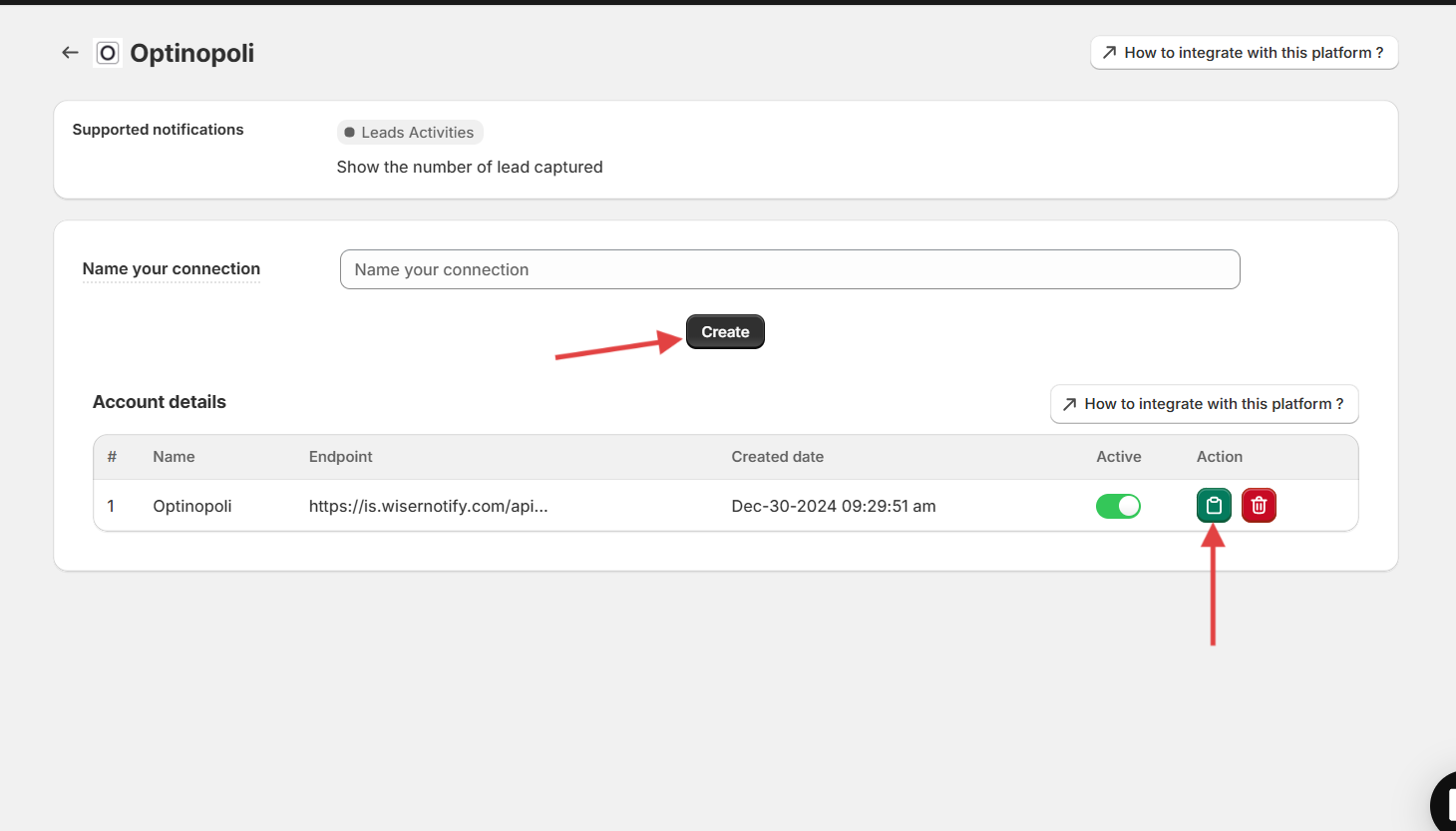
Task: Click the Name column header
Action: pyautogui.click(x=174, y=457)
